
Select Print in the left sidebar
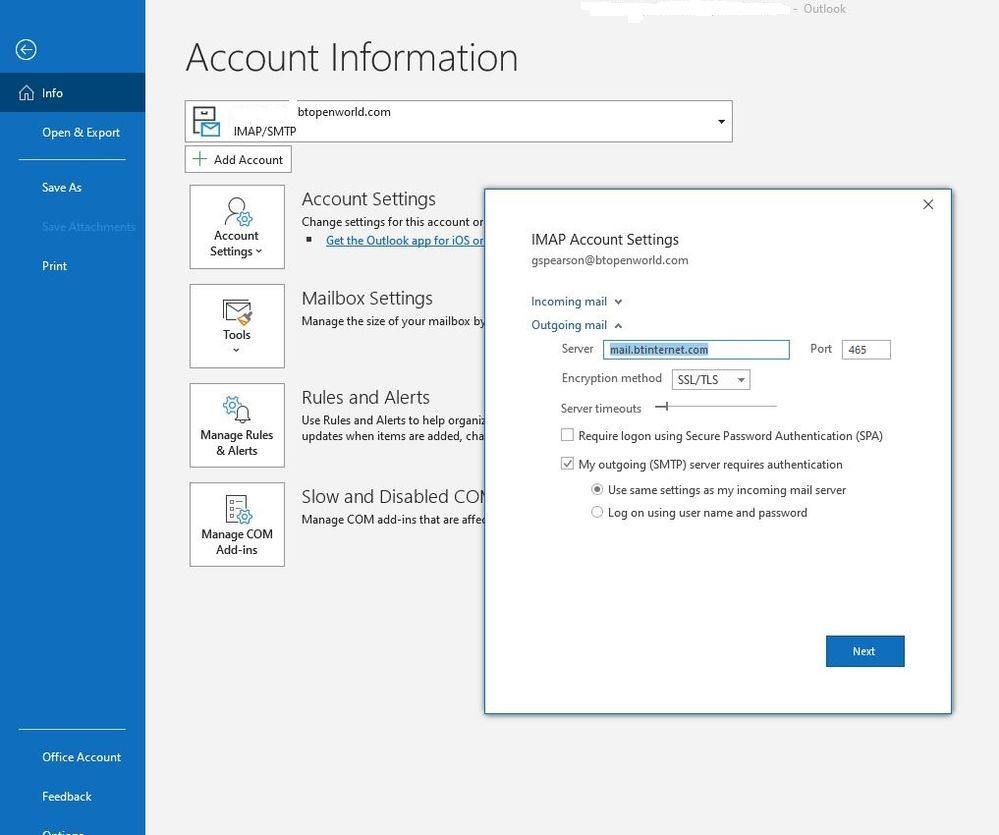pyautogui.click(x=55, y=266)
